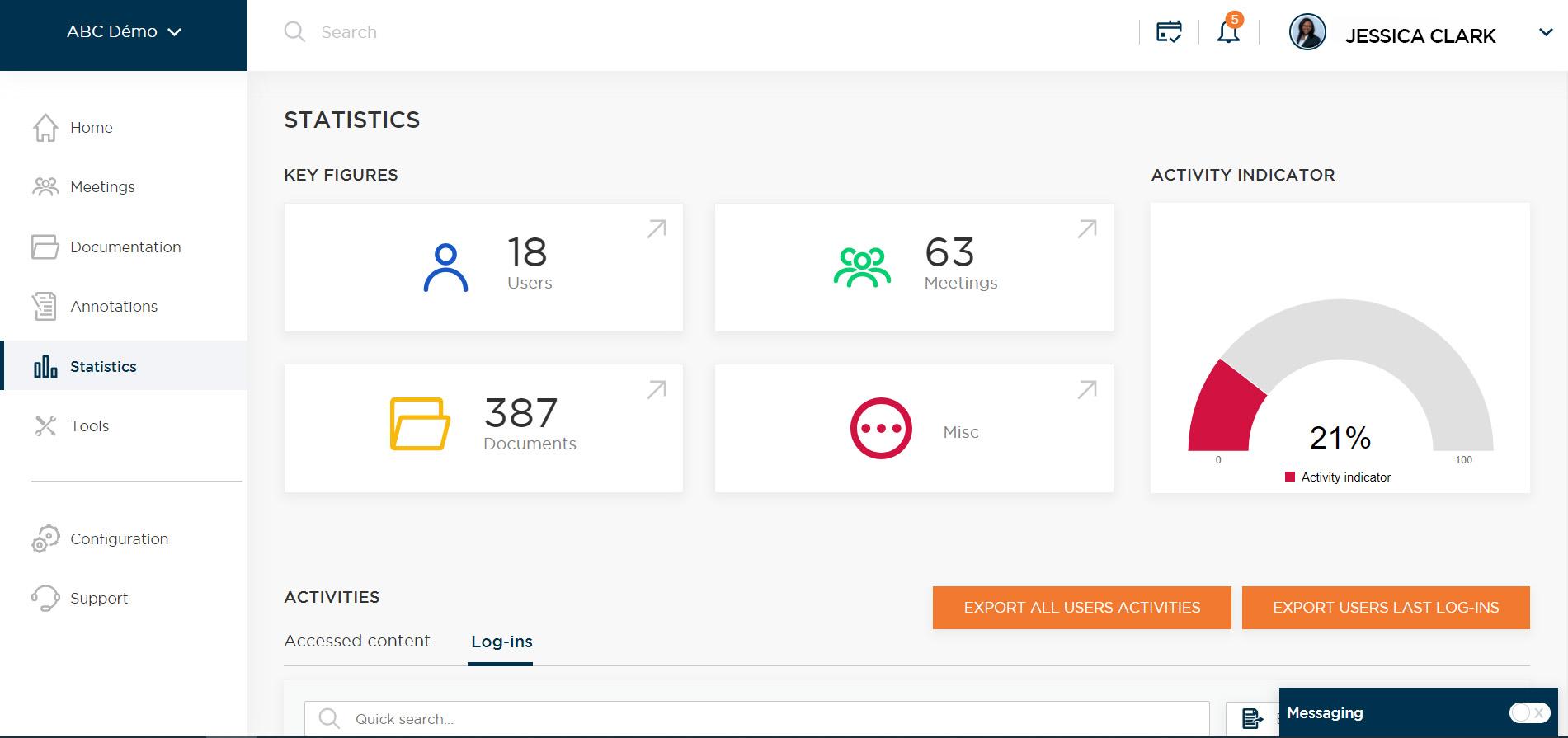Screen dimensions: 1568x738
Task: Go to Home in the sidebar
Action: point(92,127)
